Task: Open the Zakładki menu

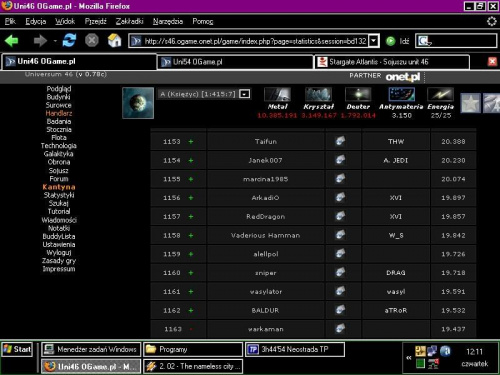Action: tap(129, 21)
